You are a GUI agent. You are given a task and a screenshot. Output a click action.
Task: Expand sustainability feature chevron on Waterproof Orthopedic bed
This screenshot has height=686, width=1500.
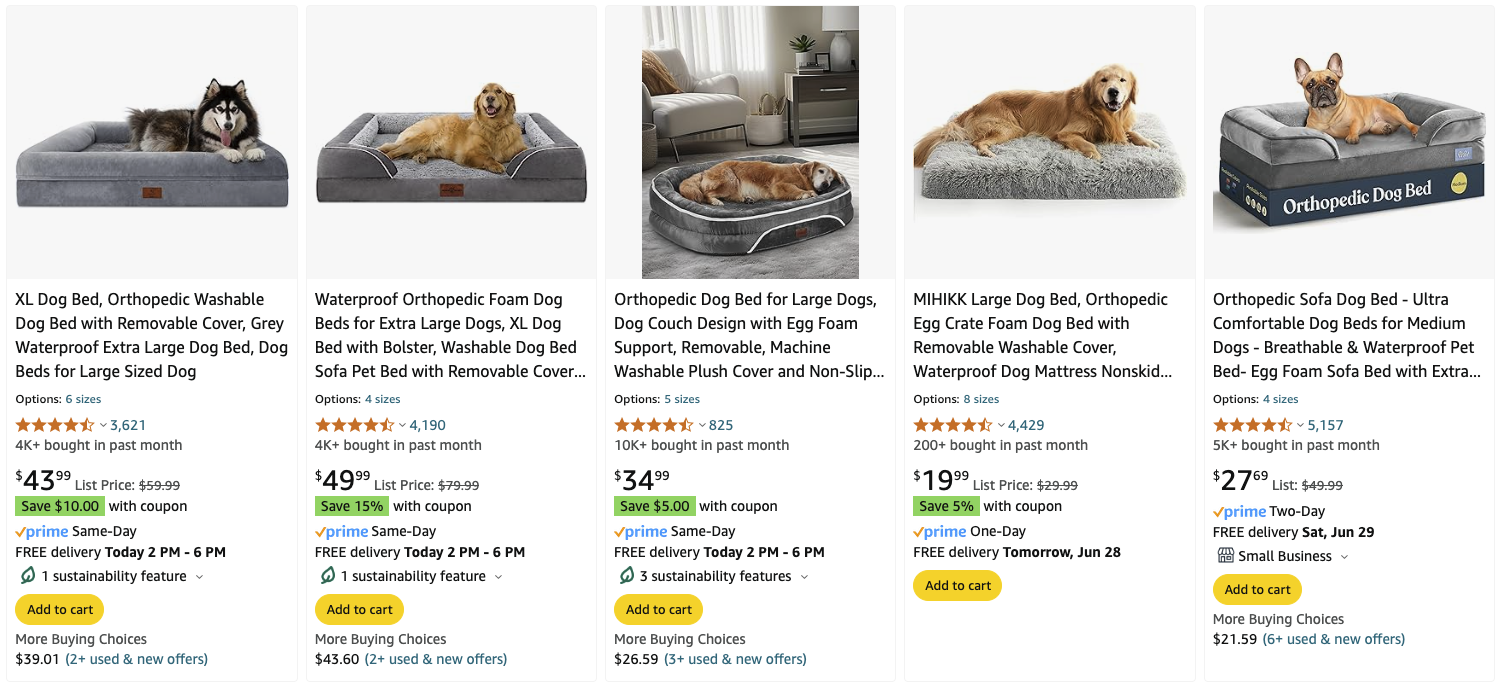[x=498, y=577]
